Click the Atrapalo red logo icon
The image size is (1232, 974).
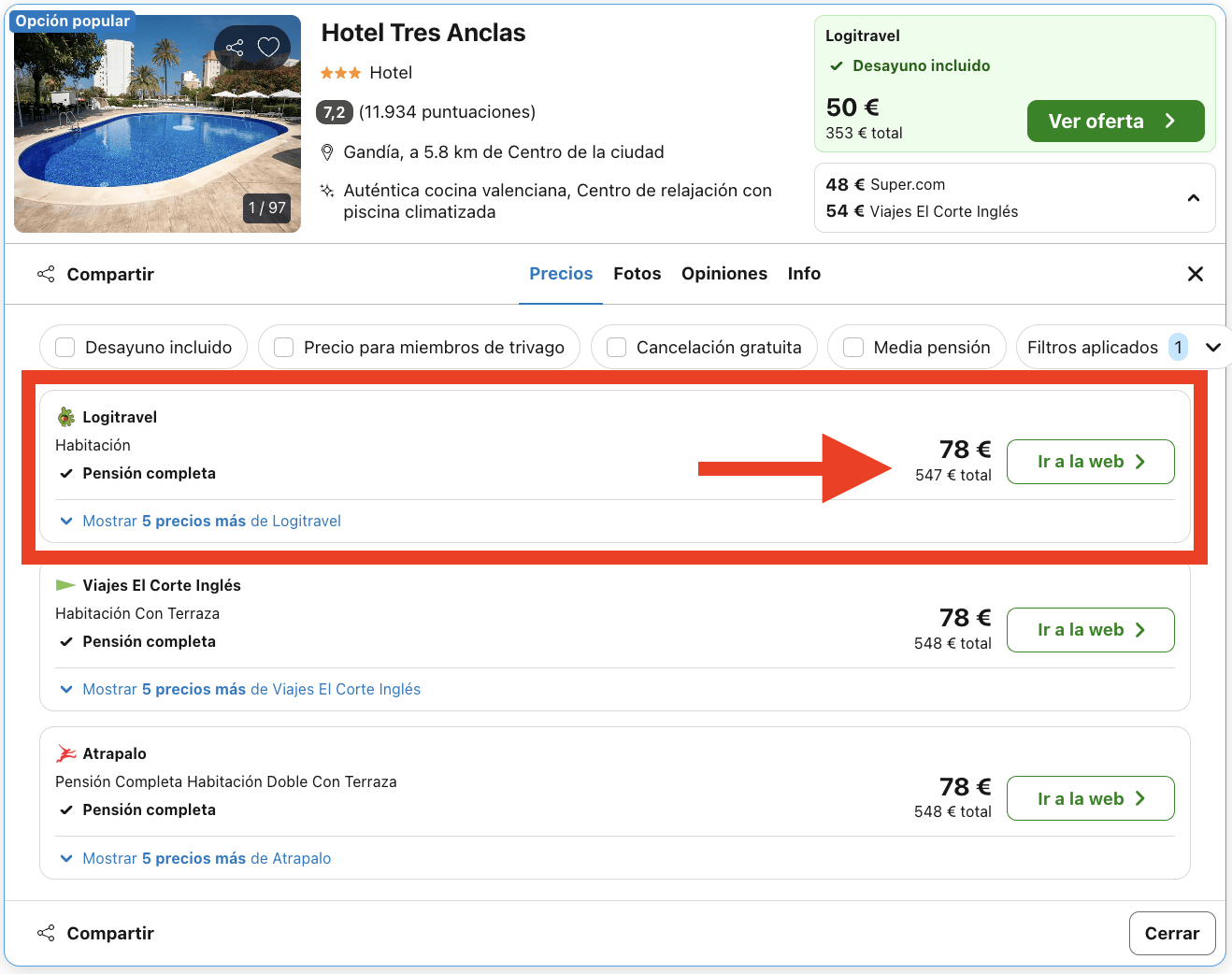[x=64, y=752]
